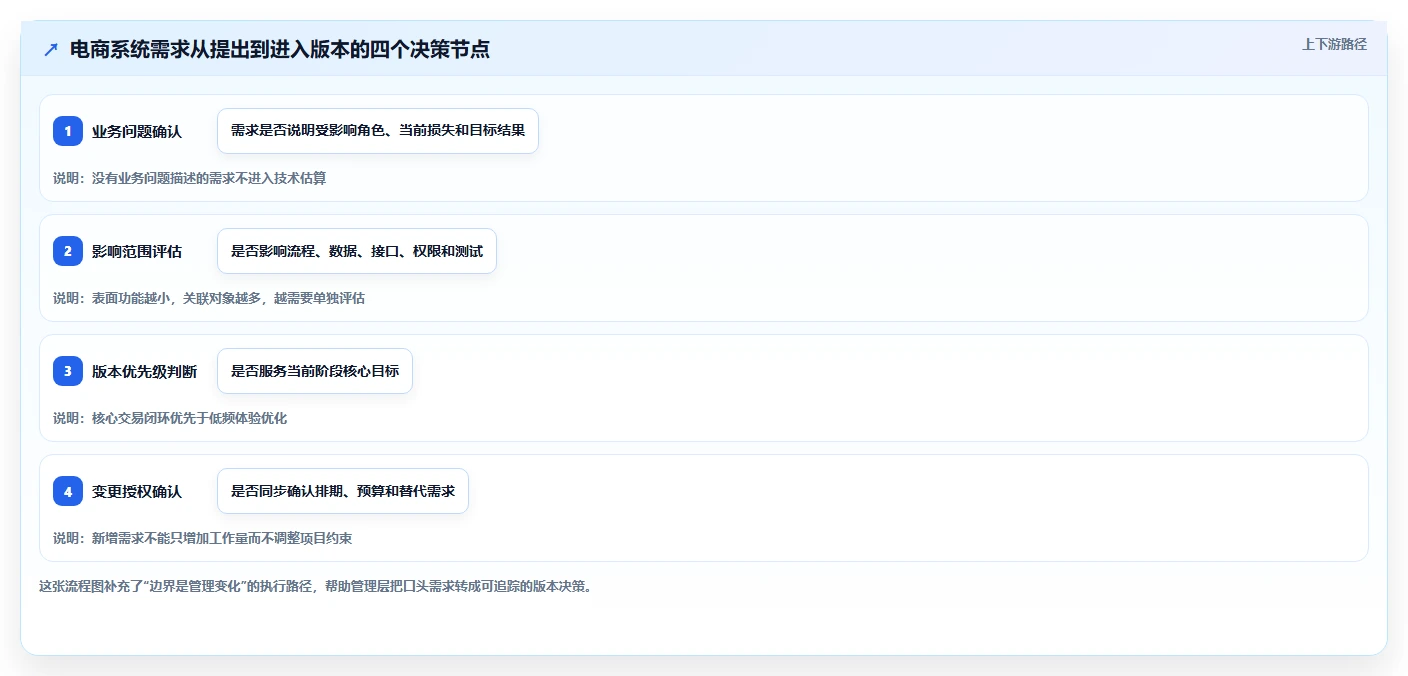
Task: Click the step label 版本优先级判断
Action: [145, 371]
